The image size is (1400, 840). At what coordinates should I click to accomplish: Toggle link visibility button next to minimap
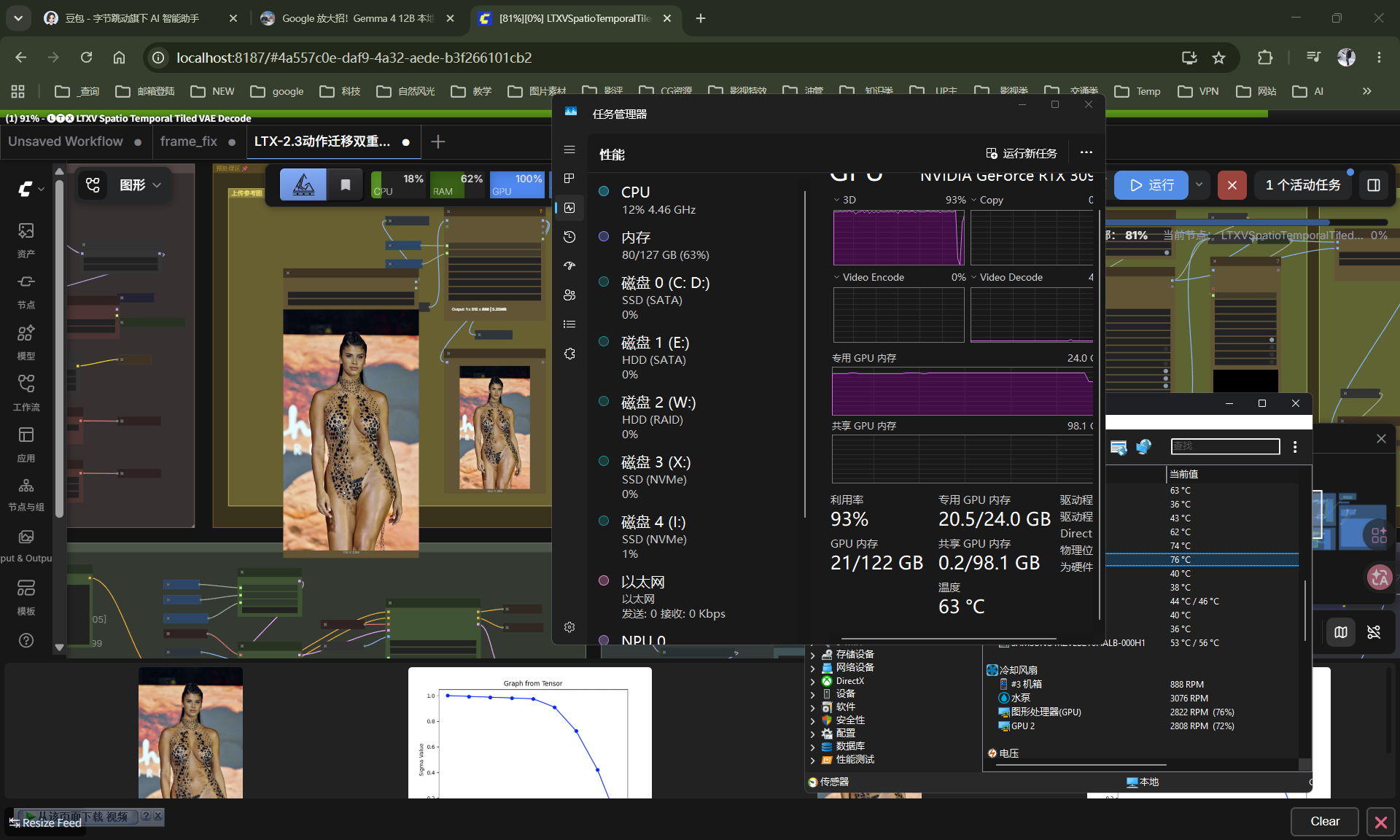[x=1374, y=632]
